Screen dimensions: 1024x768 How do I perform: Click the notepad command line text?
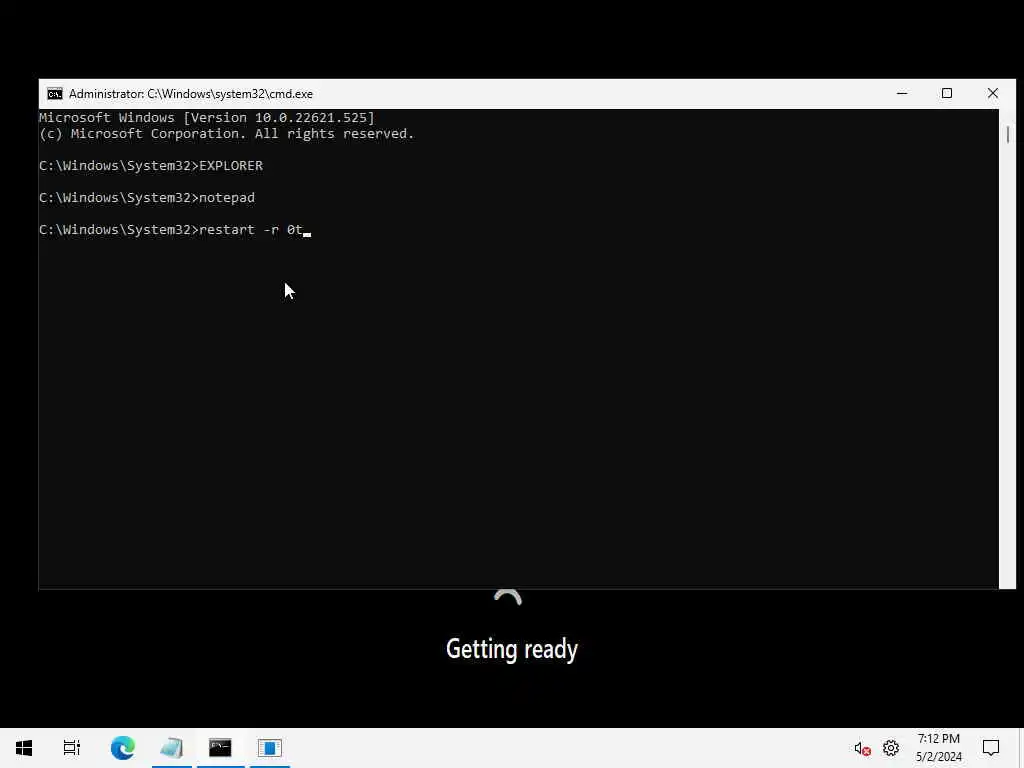(147, 198)
